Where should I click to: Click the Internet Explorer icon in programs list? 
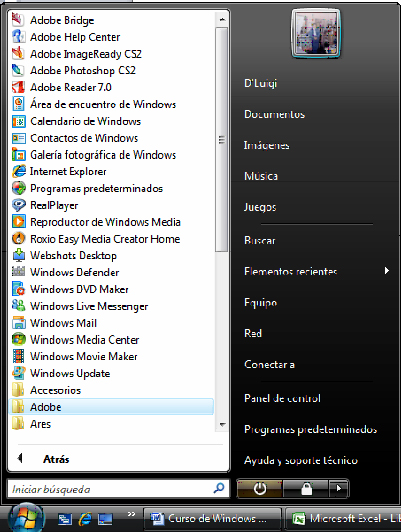tap(18, 171)
